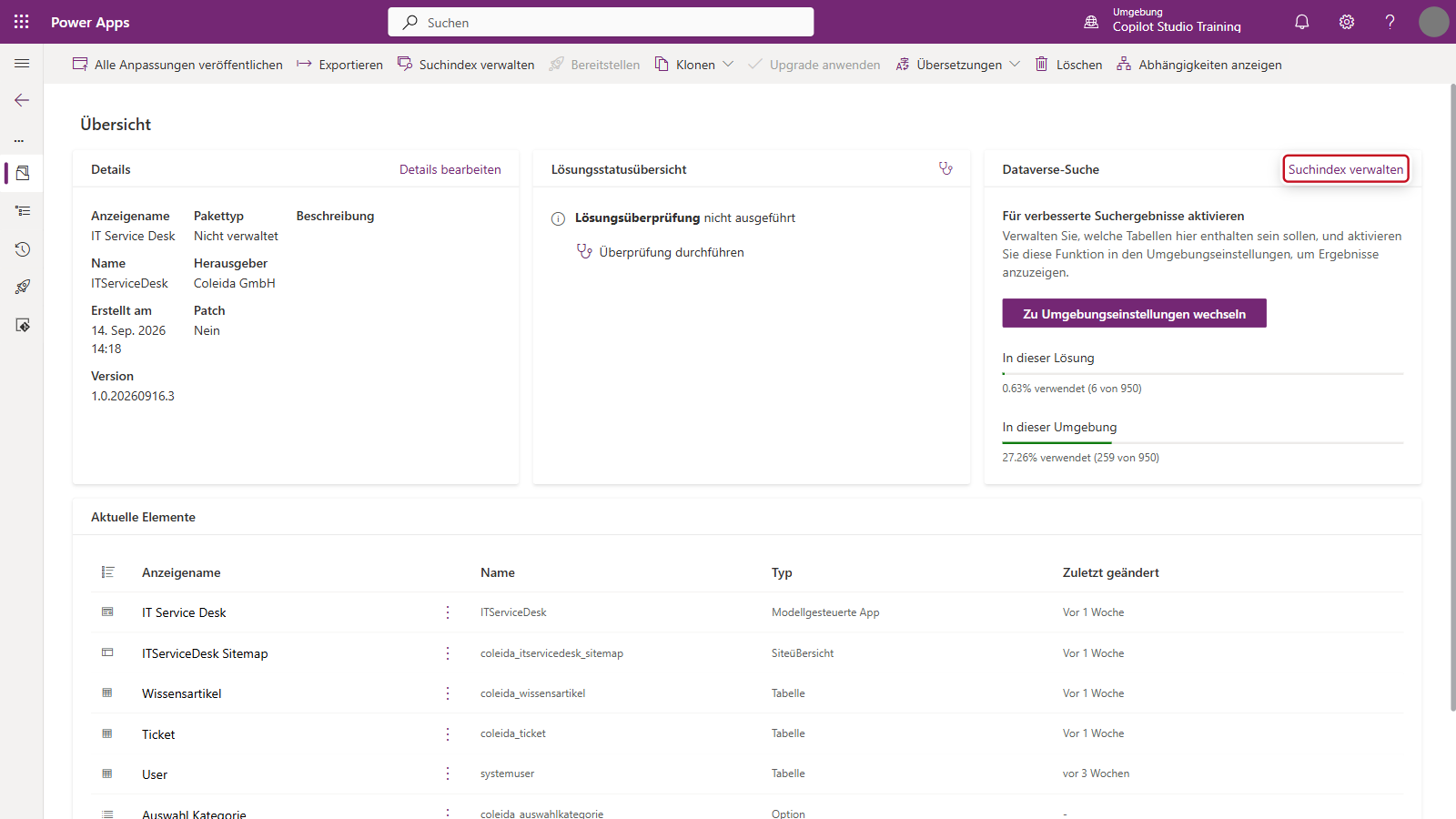Click the In dieser Lösung usage bar
Viewport: 1456px width, 819px height.
click(1203, 374)
